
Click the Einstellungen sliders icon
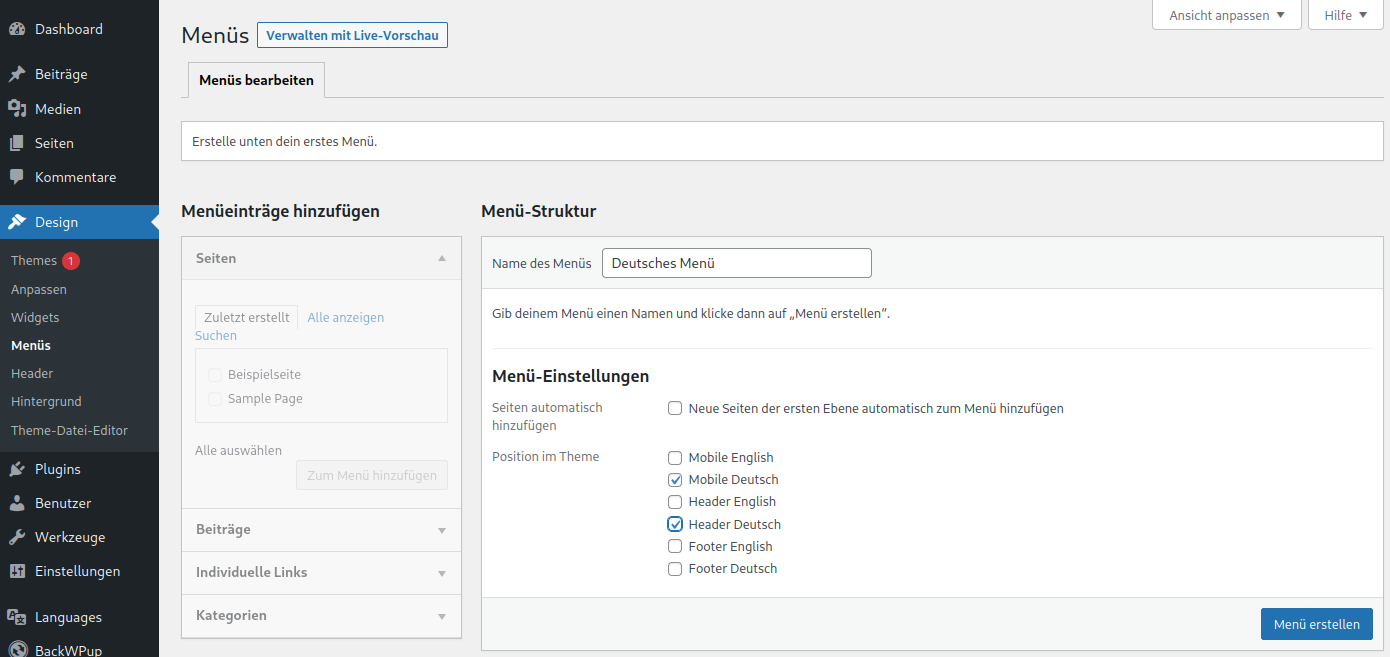click(17, 571)
